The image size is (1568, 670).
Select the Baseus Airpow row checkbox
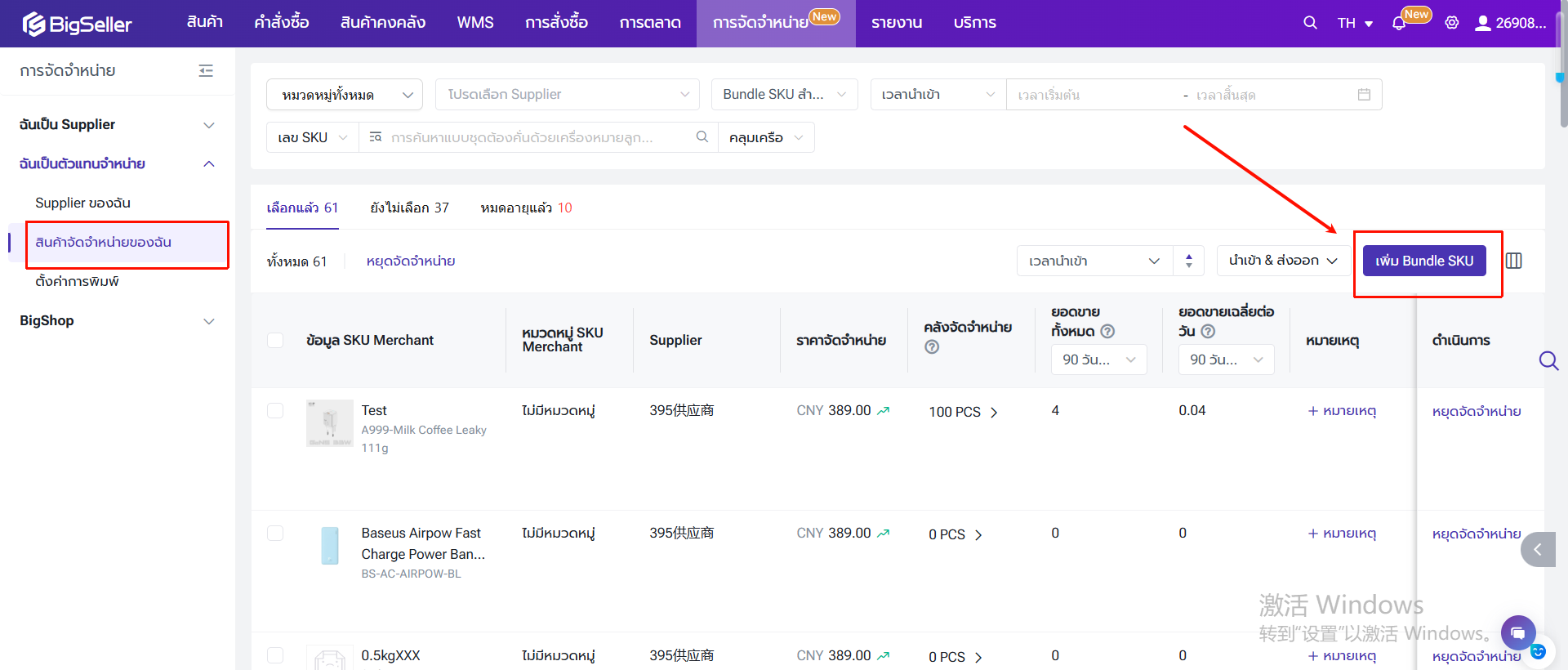(x=275, y=533)
